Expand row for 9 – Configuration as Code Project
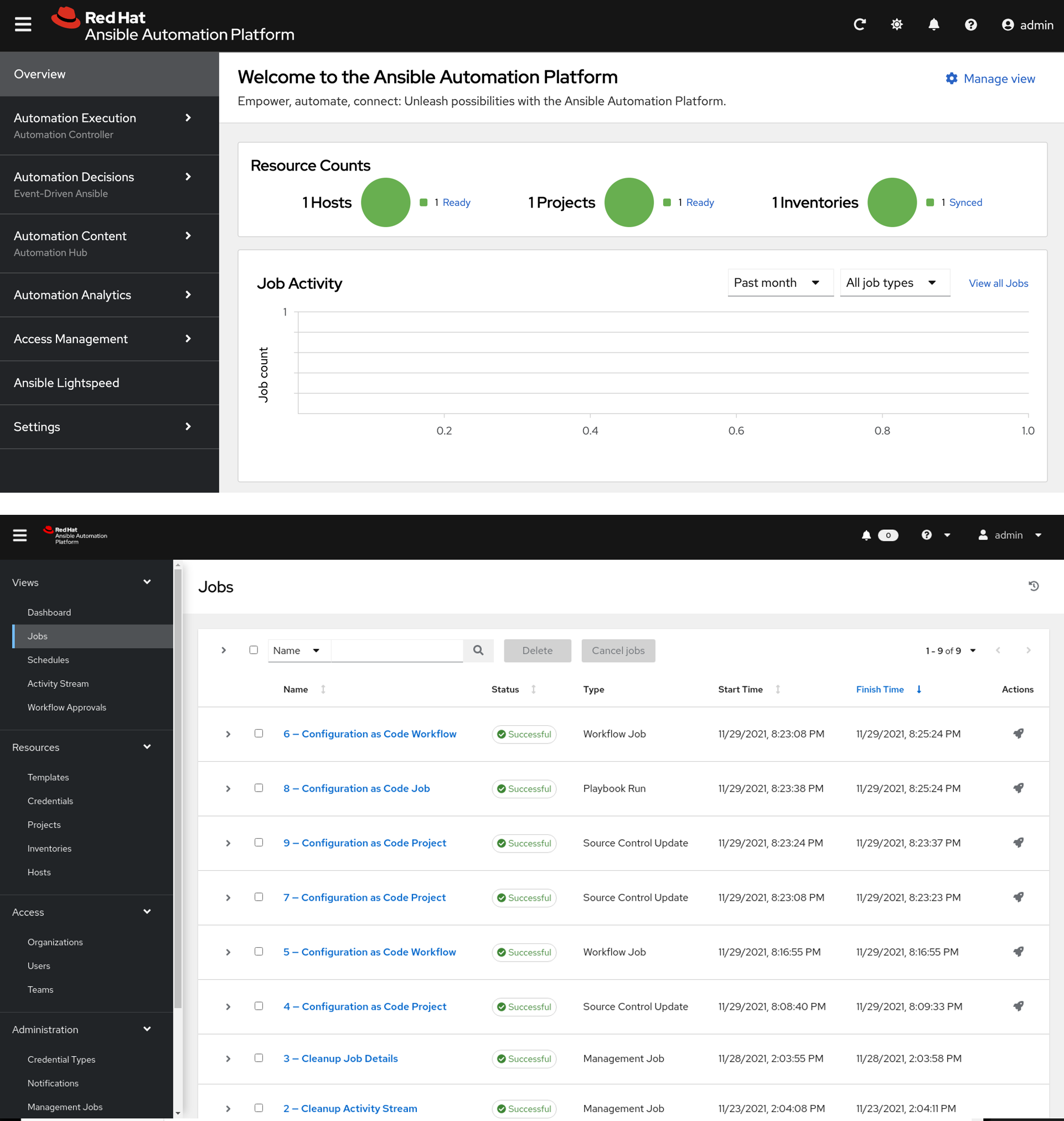 click(228, 843)
